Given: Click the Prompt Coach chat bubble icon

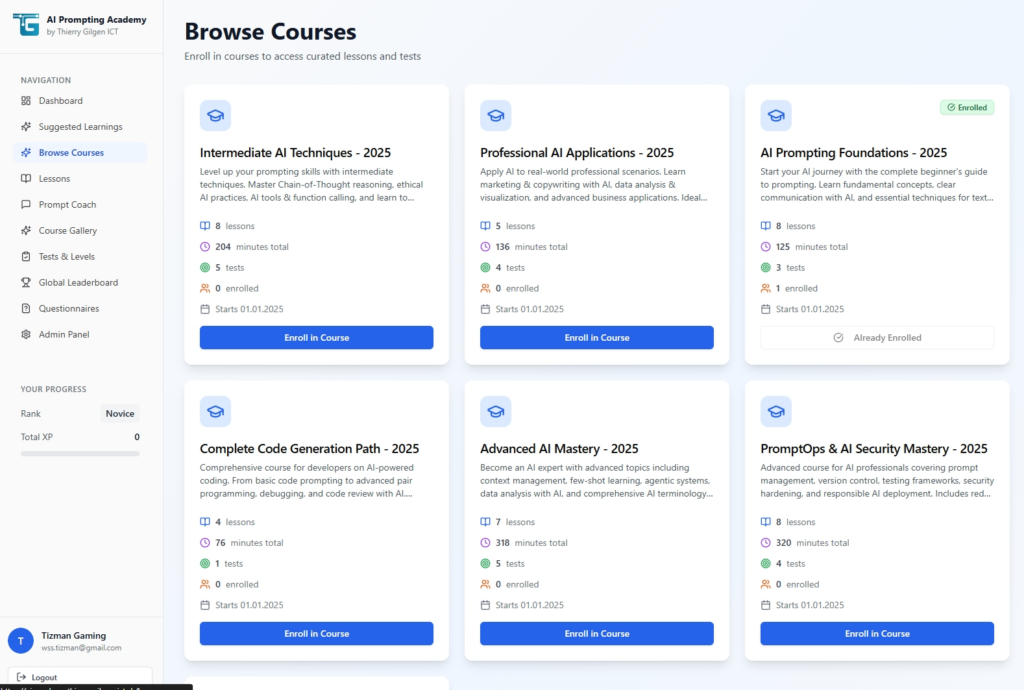Looking at the screenshot, I should (x=26, y=205).
